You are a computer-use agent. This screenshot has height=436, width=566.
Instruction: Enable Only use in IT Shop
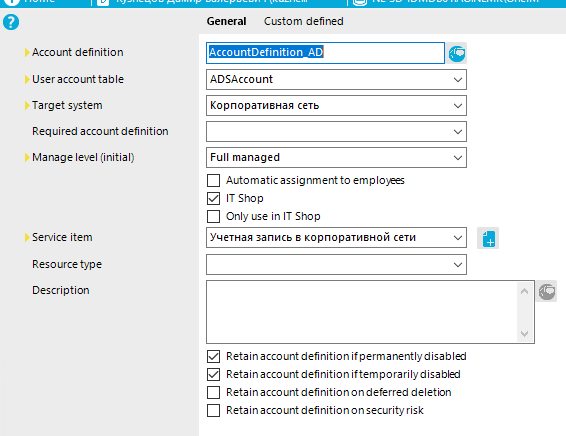click(213, 217)
